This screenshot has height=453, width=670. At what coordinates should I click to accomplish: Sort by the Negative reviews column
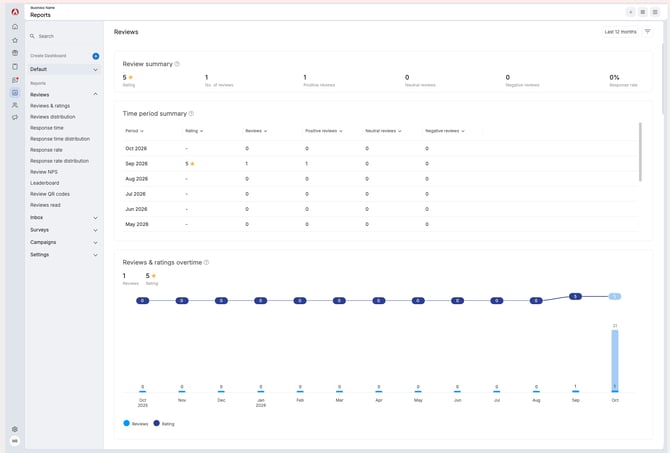[x=445, y=131]
